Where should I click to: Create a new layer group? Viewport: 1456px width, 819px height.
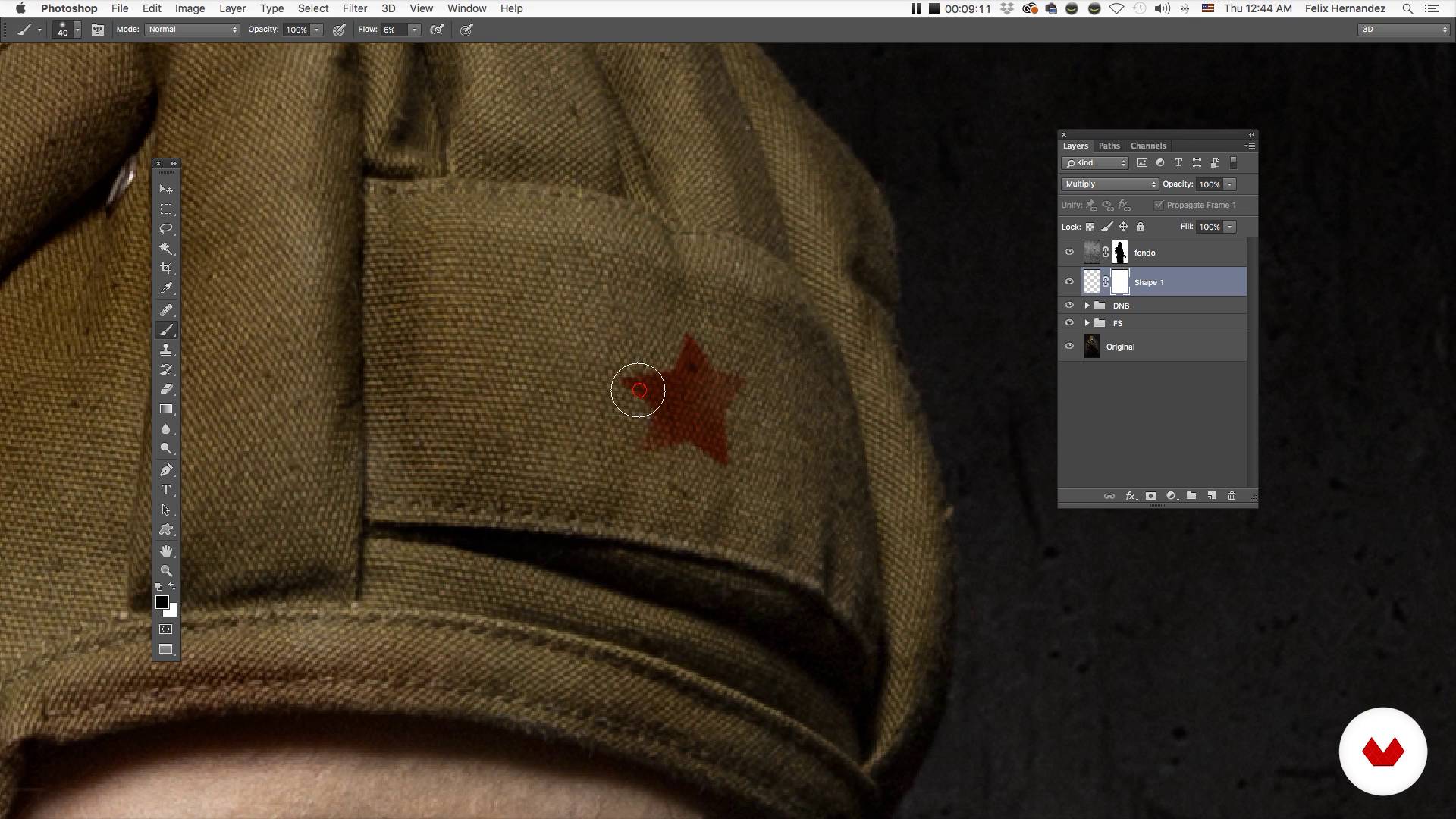click(1191, 496)
